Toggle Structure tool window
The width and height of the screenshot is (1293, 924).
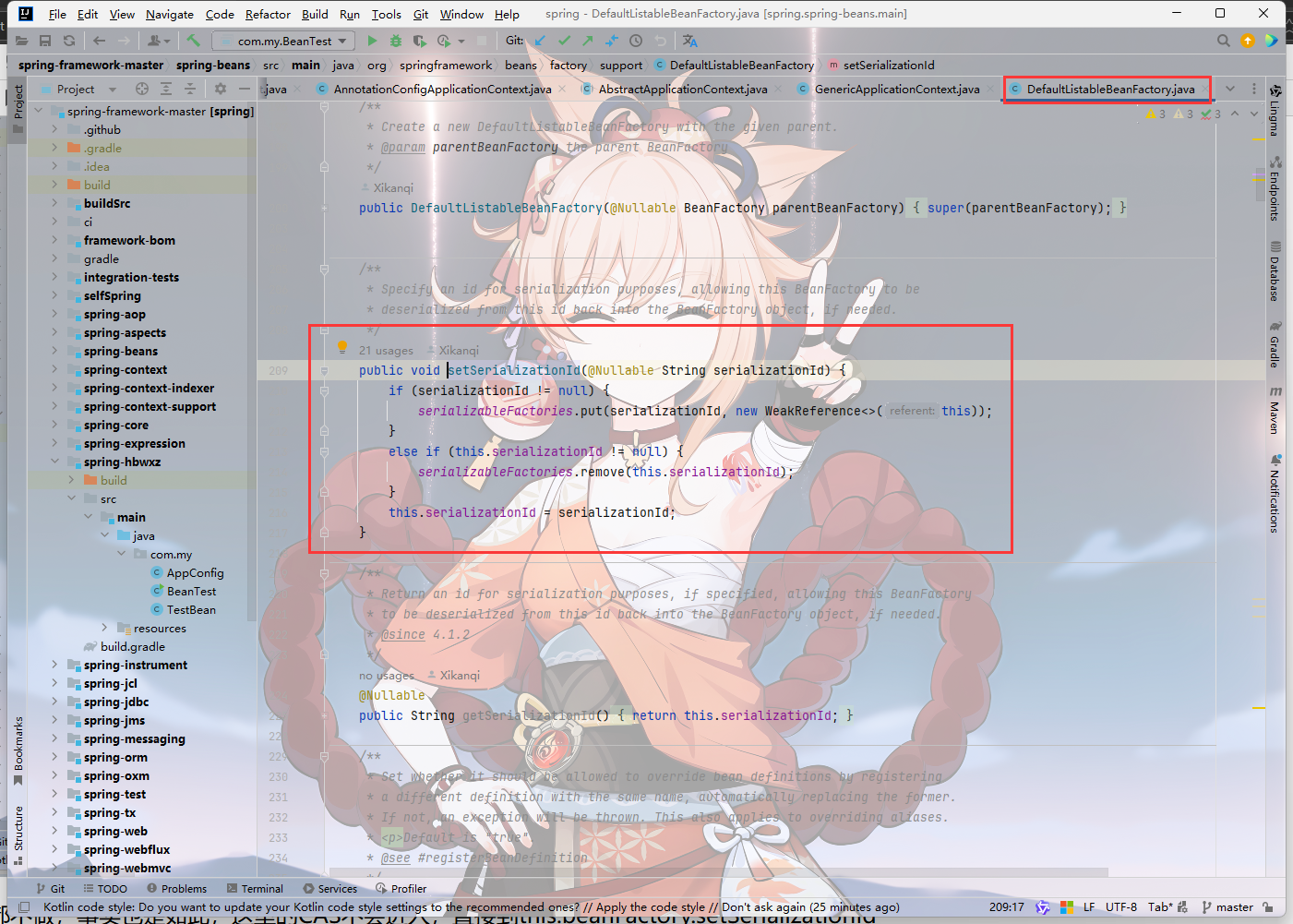pyautogui.click(x=18, y=834)
